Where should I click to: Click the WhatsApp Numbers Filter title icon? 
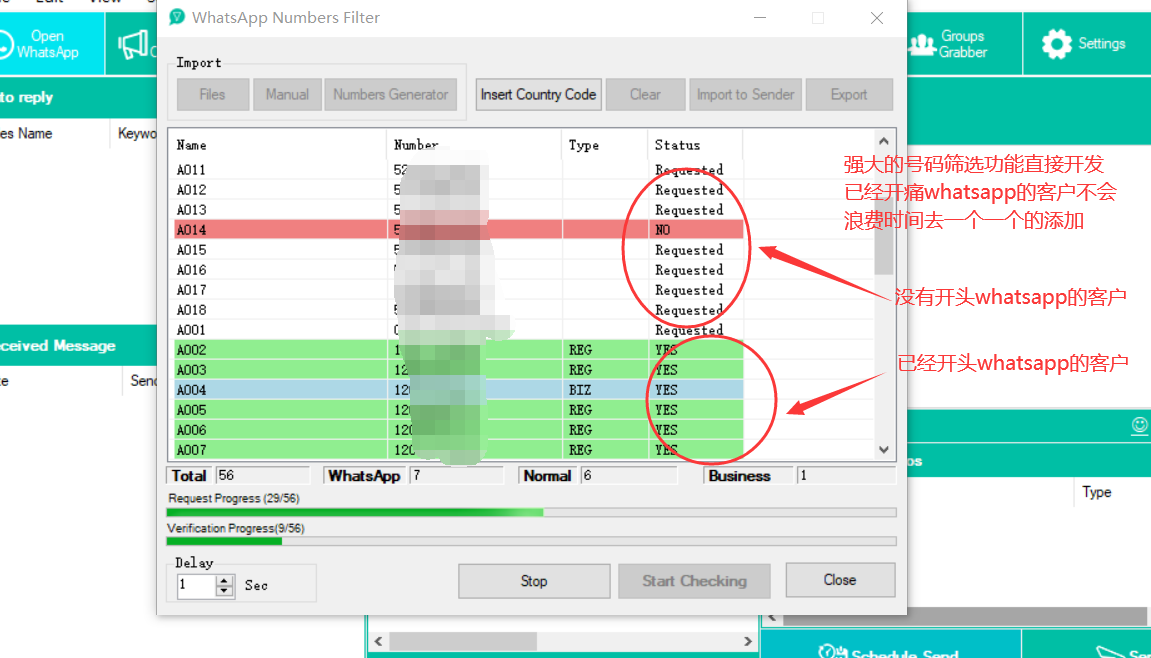[x=176, y=17]
